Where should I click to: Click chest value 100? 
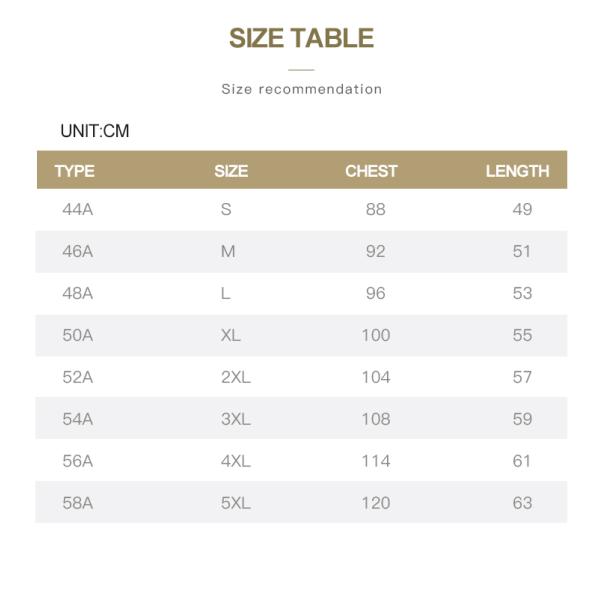point(375,335)
